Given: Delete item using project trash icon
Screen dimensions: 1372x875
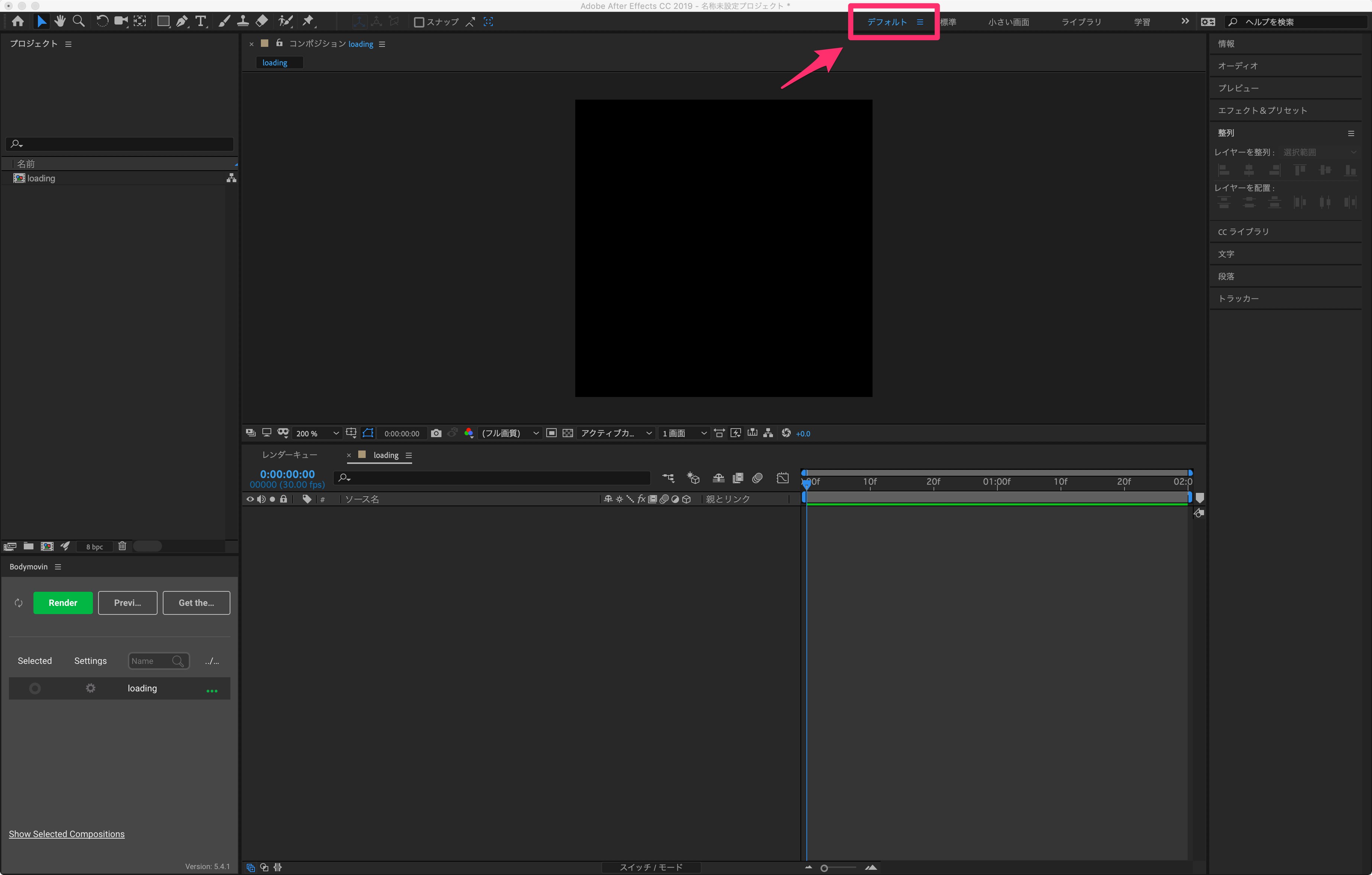Looking at the screenshot, I should coord(122,546).
